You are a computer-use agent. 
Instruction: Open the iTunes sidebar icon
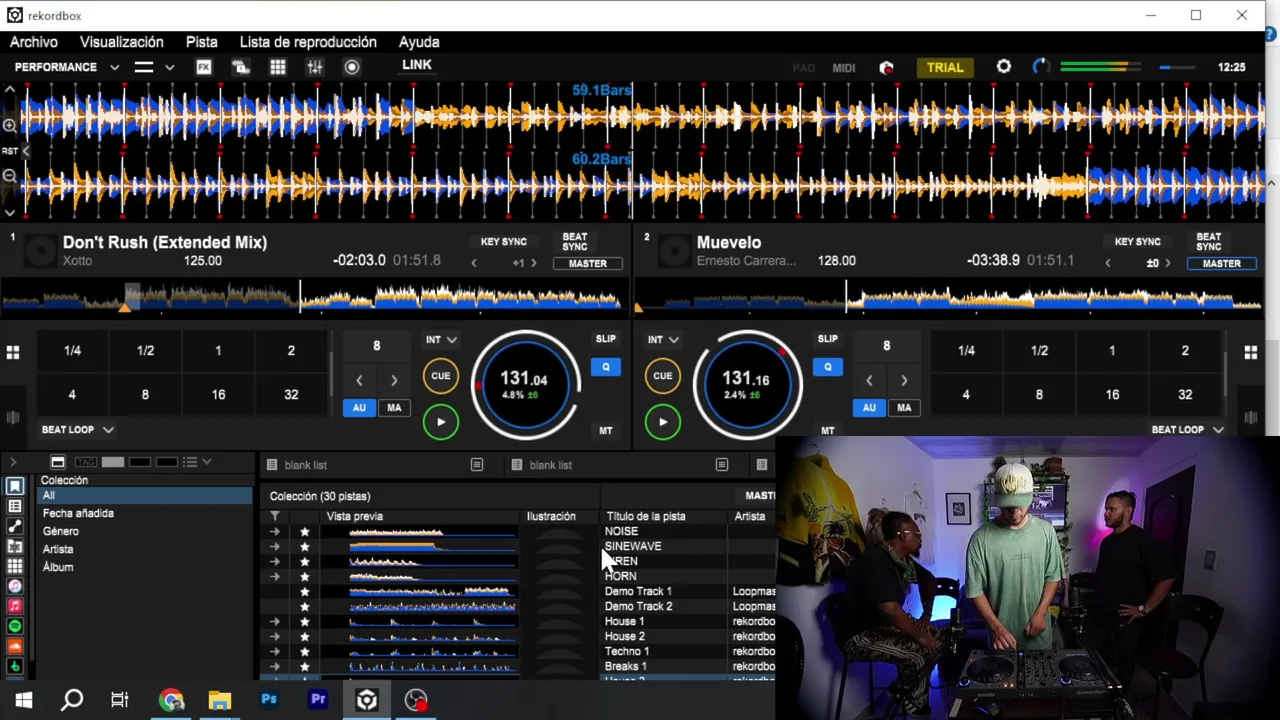coord(15,586)
